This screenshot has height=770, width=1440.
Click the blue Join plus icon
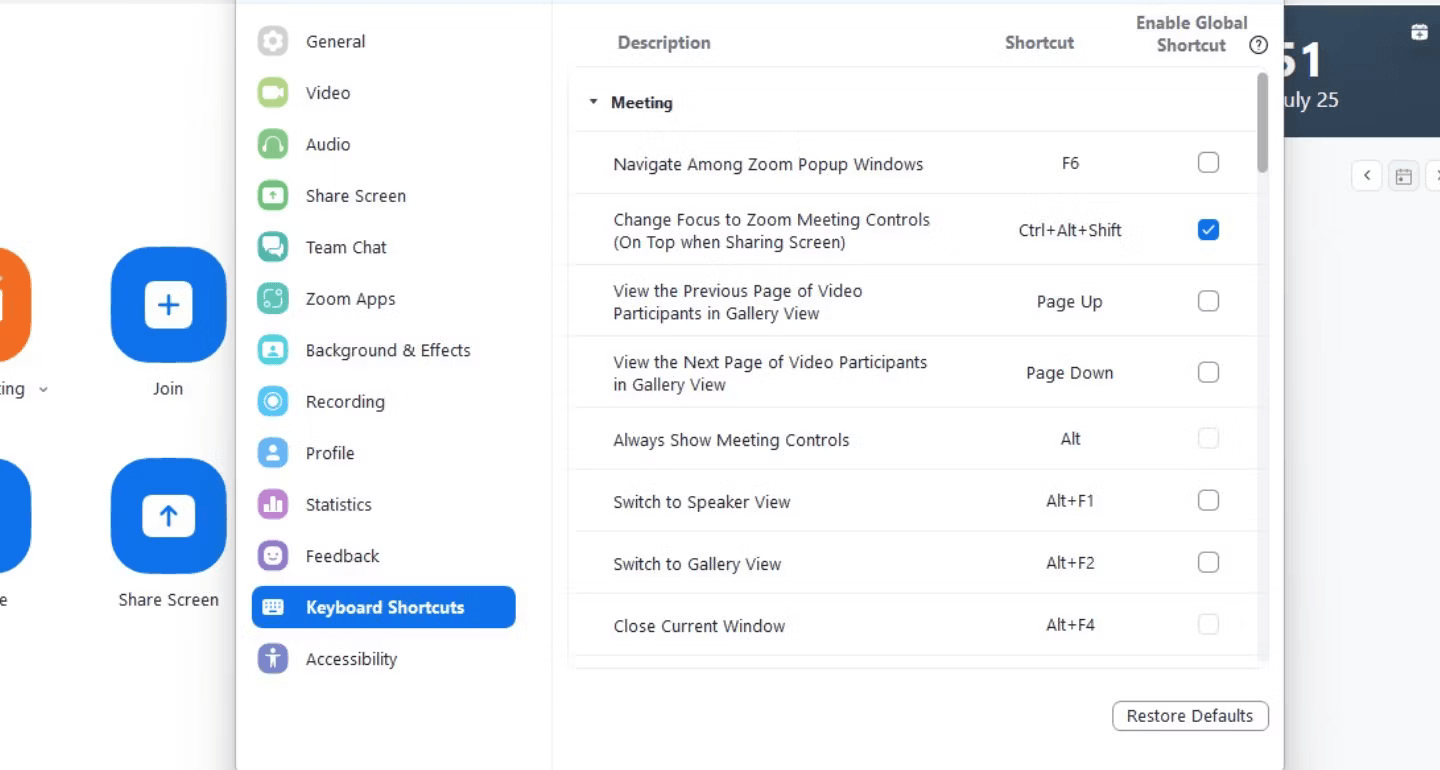[x=168, y=305]
